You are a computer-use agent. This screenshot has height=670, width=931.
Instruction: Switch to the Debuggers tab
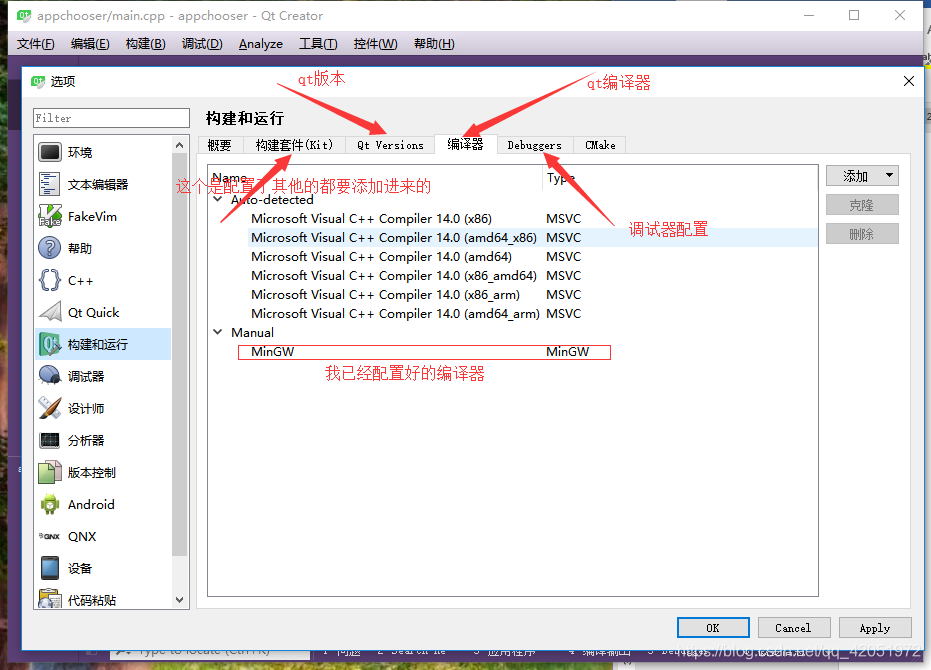(x=534, y=146)
